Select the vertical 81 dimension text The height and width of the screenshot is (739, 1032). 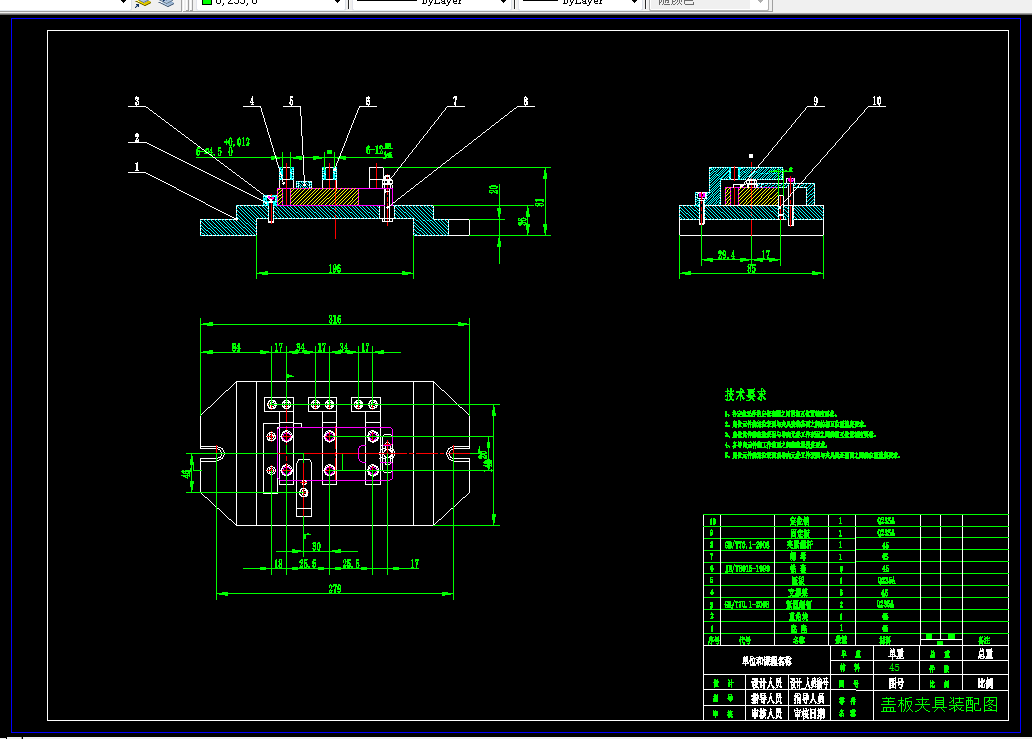click(x=540, y=202)
